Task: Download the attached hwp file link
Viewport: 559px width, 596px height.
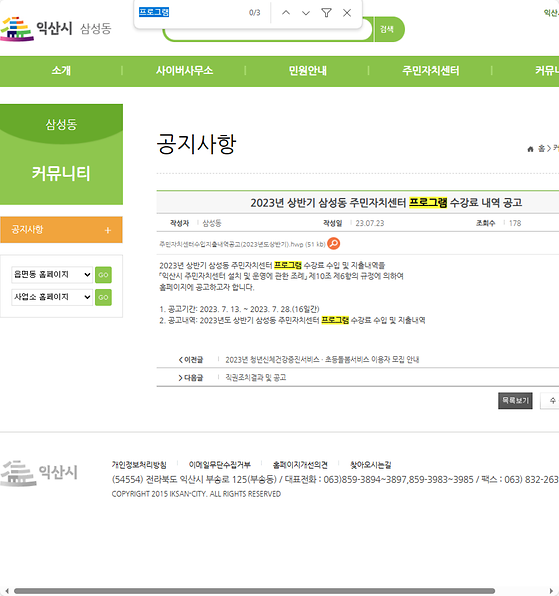Action: 242,244
